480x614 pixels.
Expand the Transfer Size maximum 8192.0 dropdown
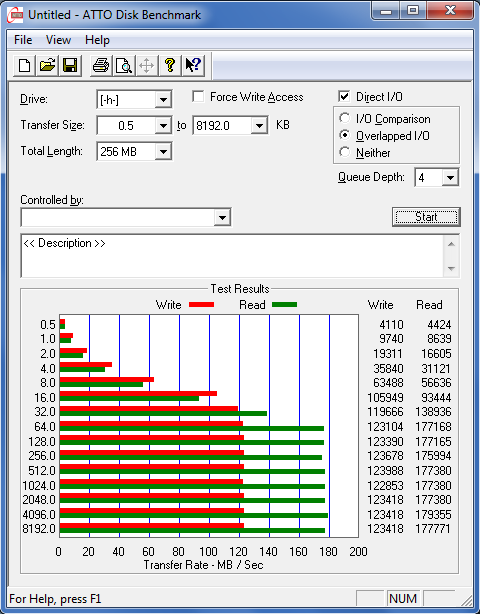(x=259, y=126)
